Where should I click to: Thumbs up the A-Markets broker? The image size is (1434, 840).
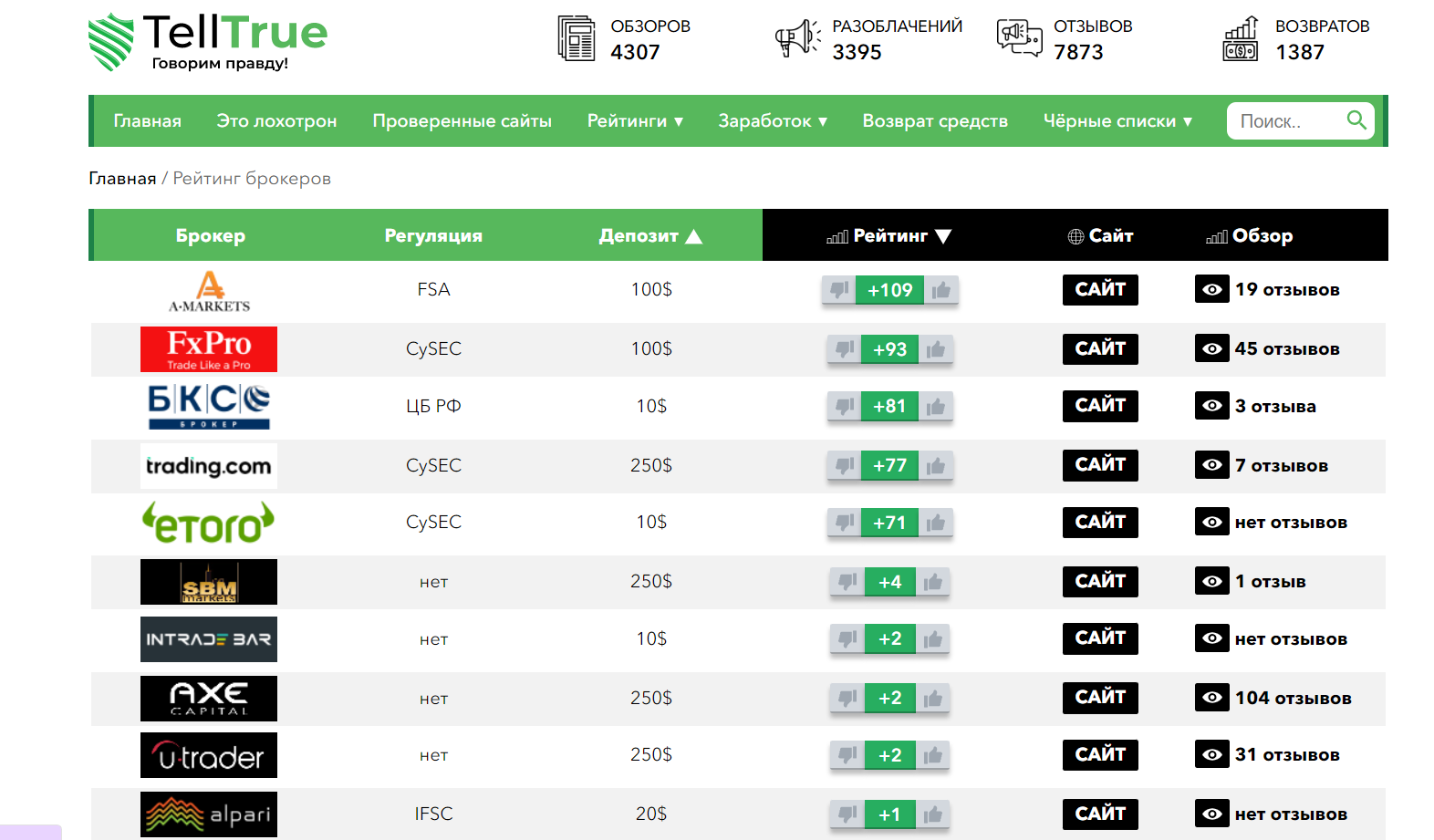click(941, 290)
